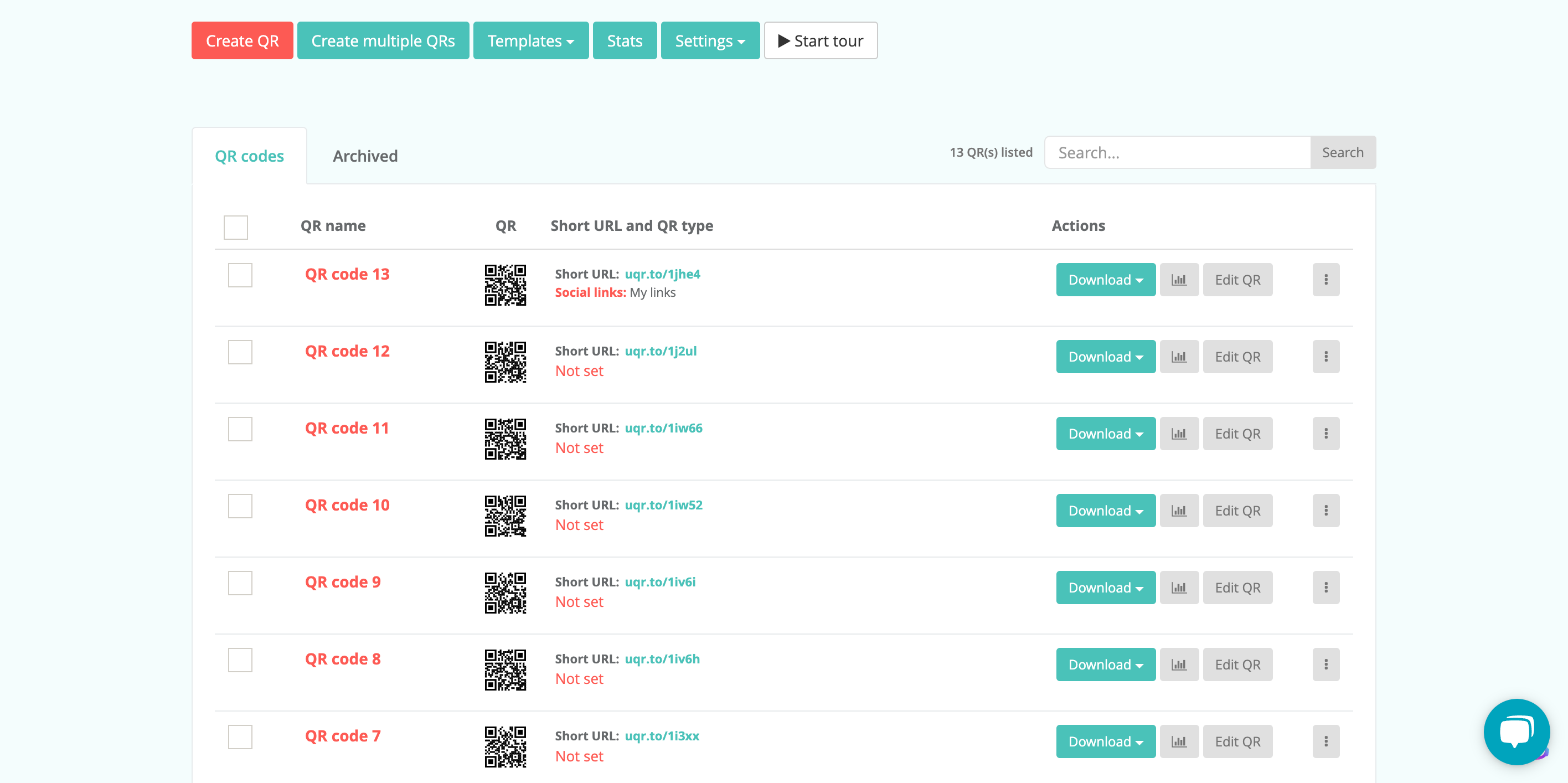Expand the Templates dropdown

[x=530, y=40]
